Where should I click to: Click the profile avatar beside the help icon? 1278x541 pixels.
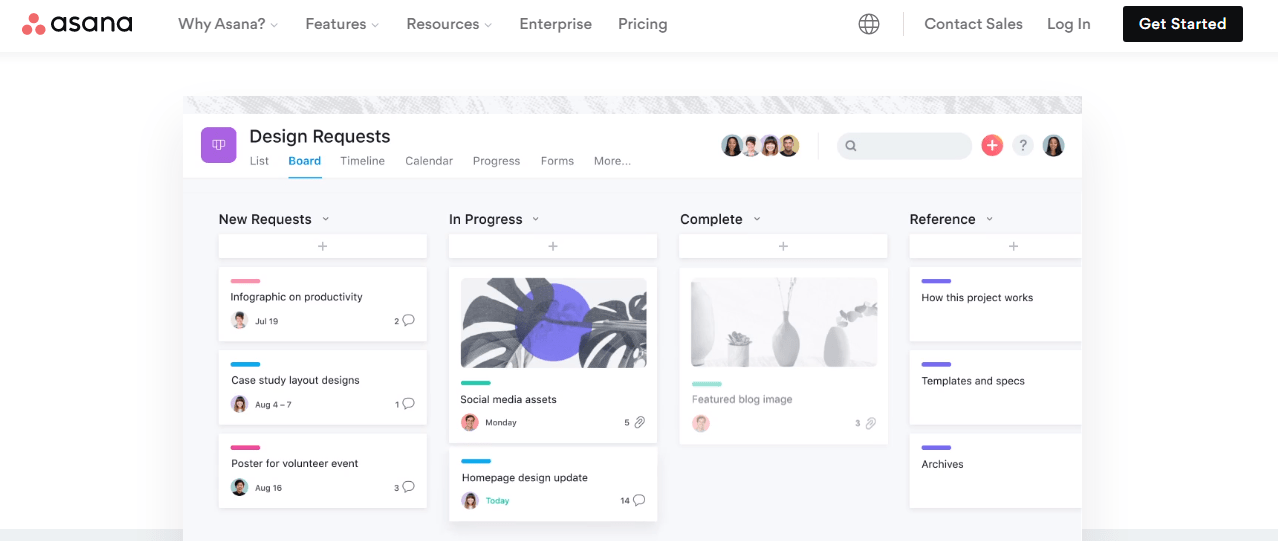coord(1053,146)
